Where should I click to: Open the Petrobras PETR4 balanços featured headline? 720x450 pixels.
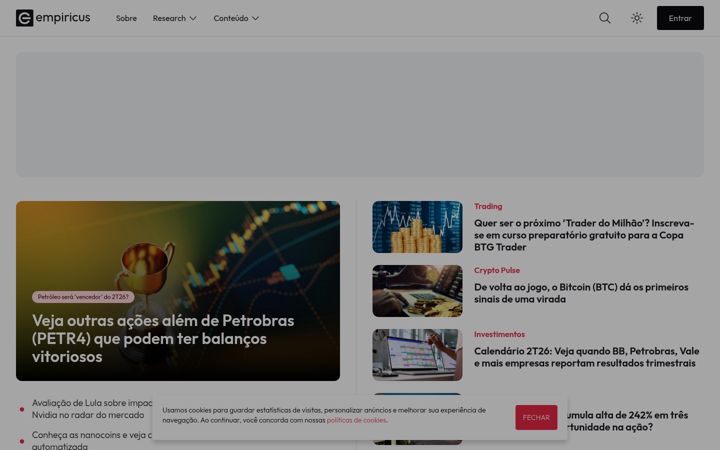[163, 338]
